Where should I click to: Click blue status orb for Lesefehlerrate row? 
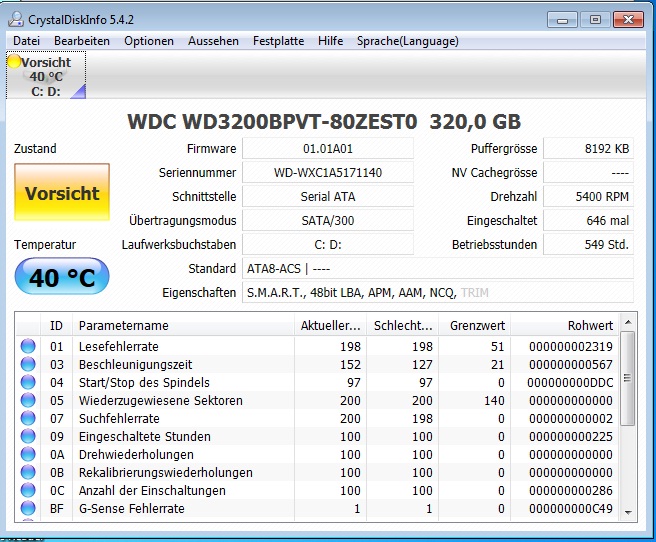coord(28,346)
